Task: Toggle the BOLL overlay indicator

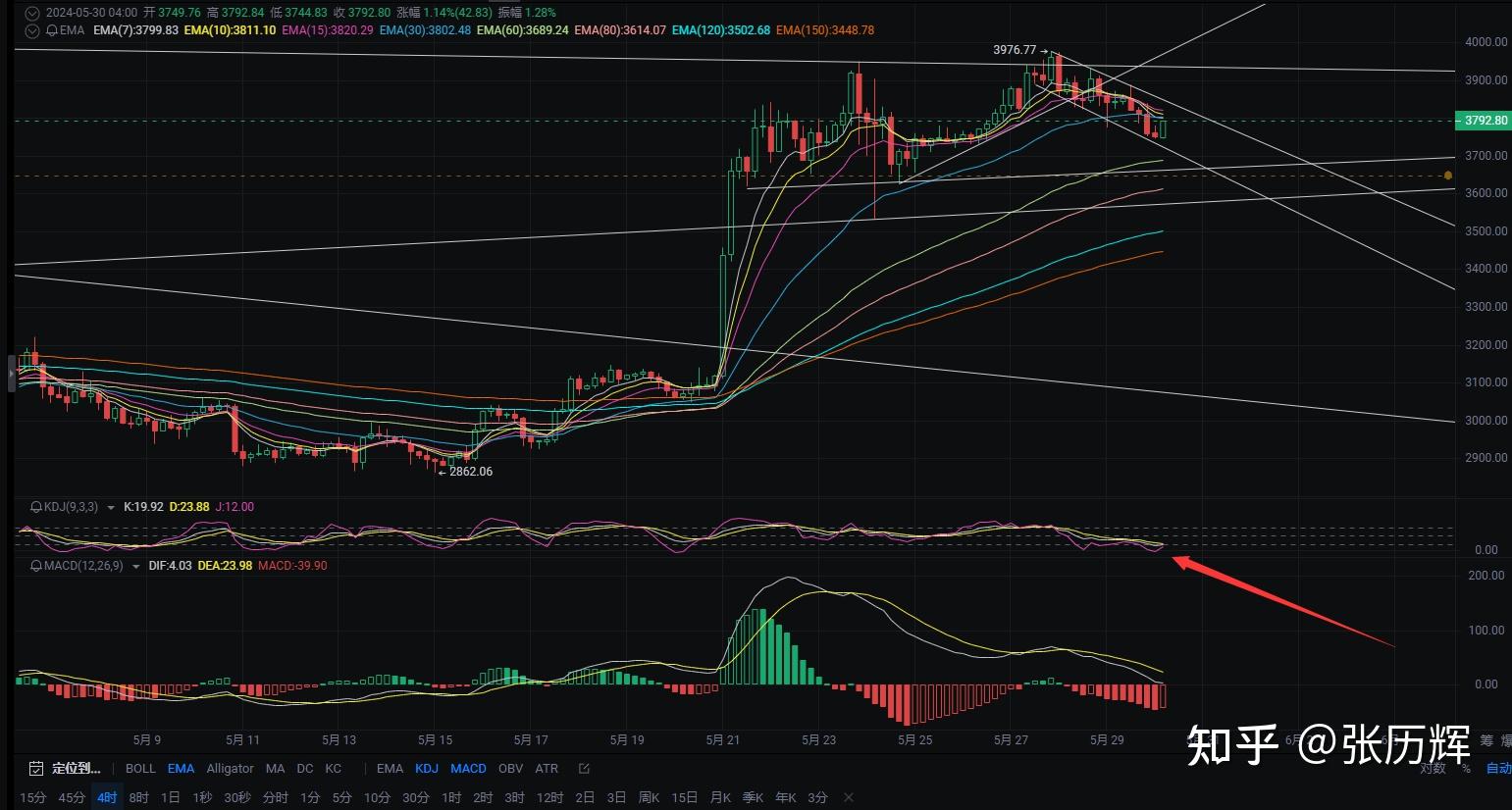Action: (x=140, y=769)
